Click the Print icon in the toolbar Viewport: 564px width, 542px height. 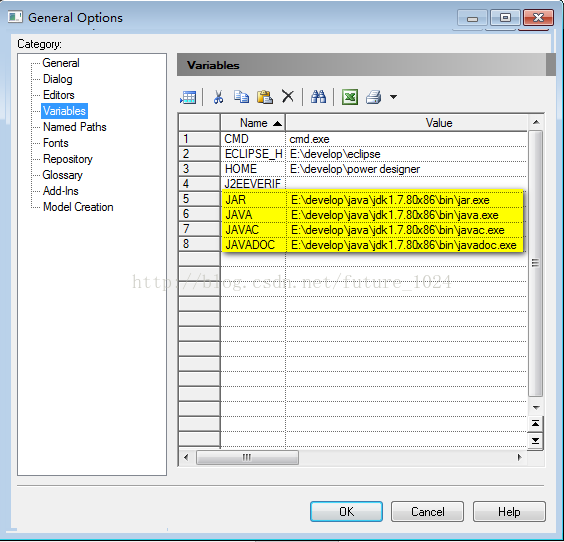374,97
